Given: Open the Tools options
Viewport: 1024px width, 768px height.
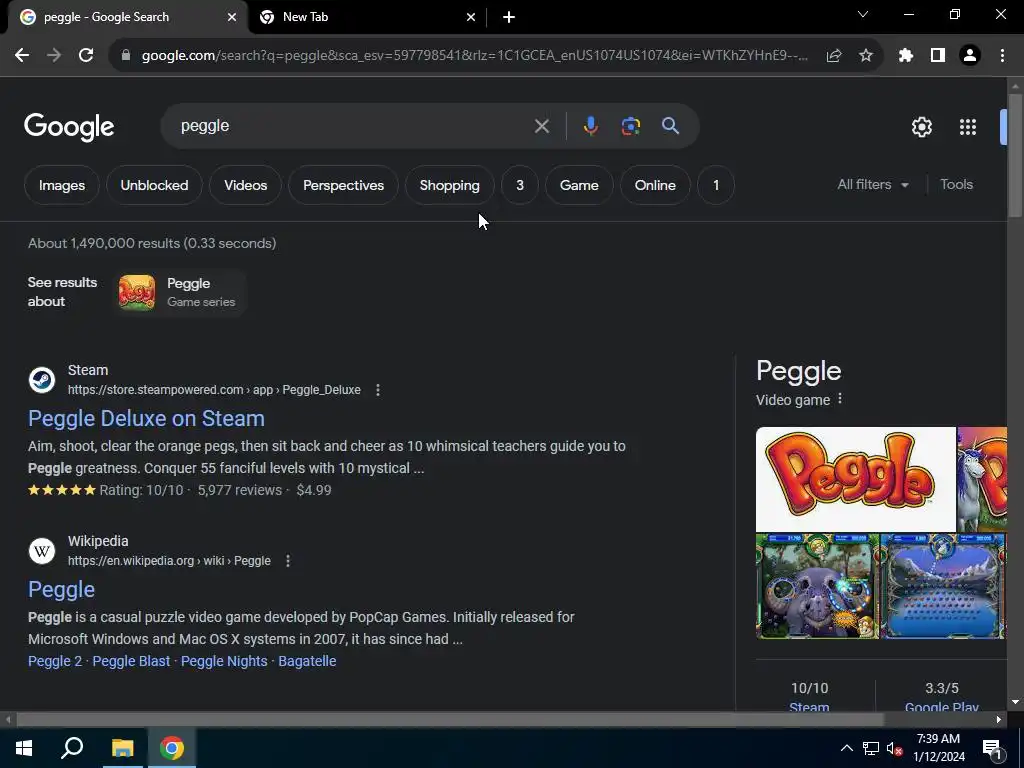Looking at the screenshot, I should 956,185.
